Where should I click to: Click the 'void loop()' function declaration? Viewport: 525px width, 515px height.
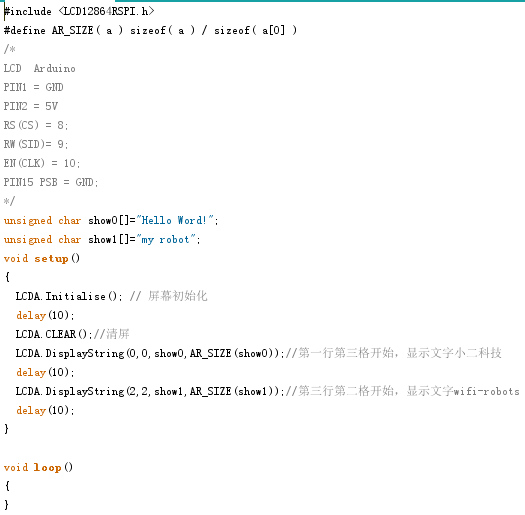[x=38, y=467]
